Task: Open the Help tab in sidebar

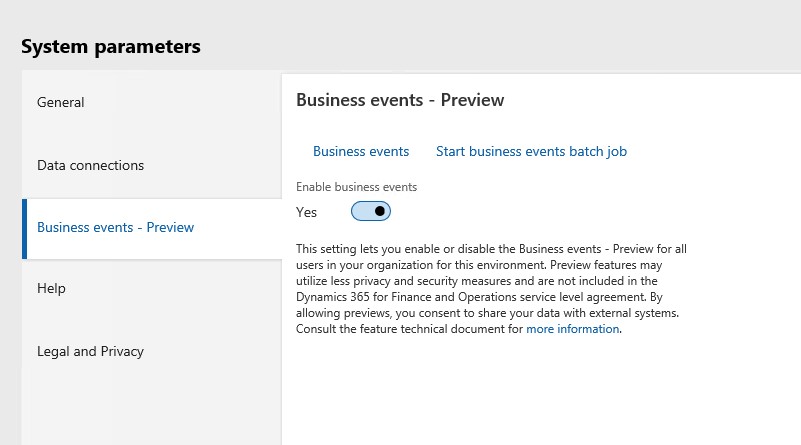Action: pyautogui.click(x=51, y=288)
